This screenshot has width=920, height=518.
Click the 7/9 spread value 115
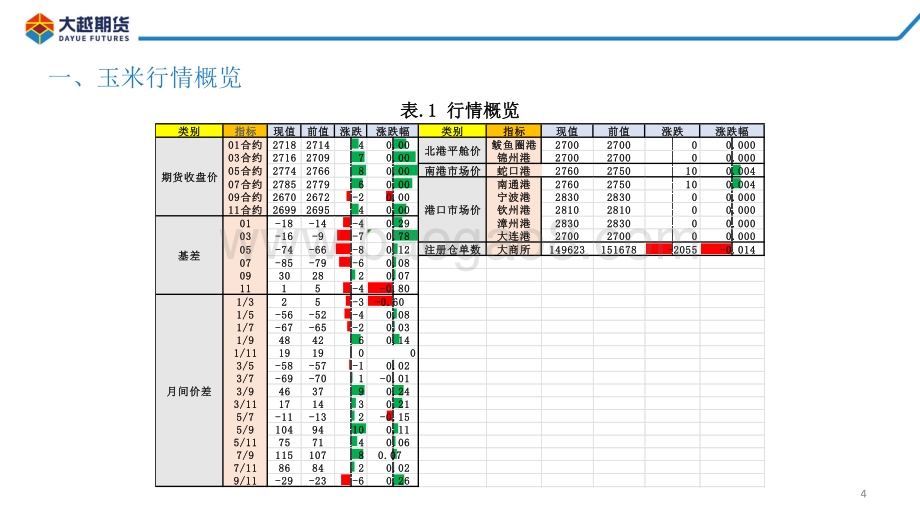pos(285,456)
